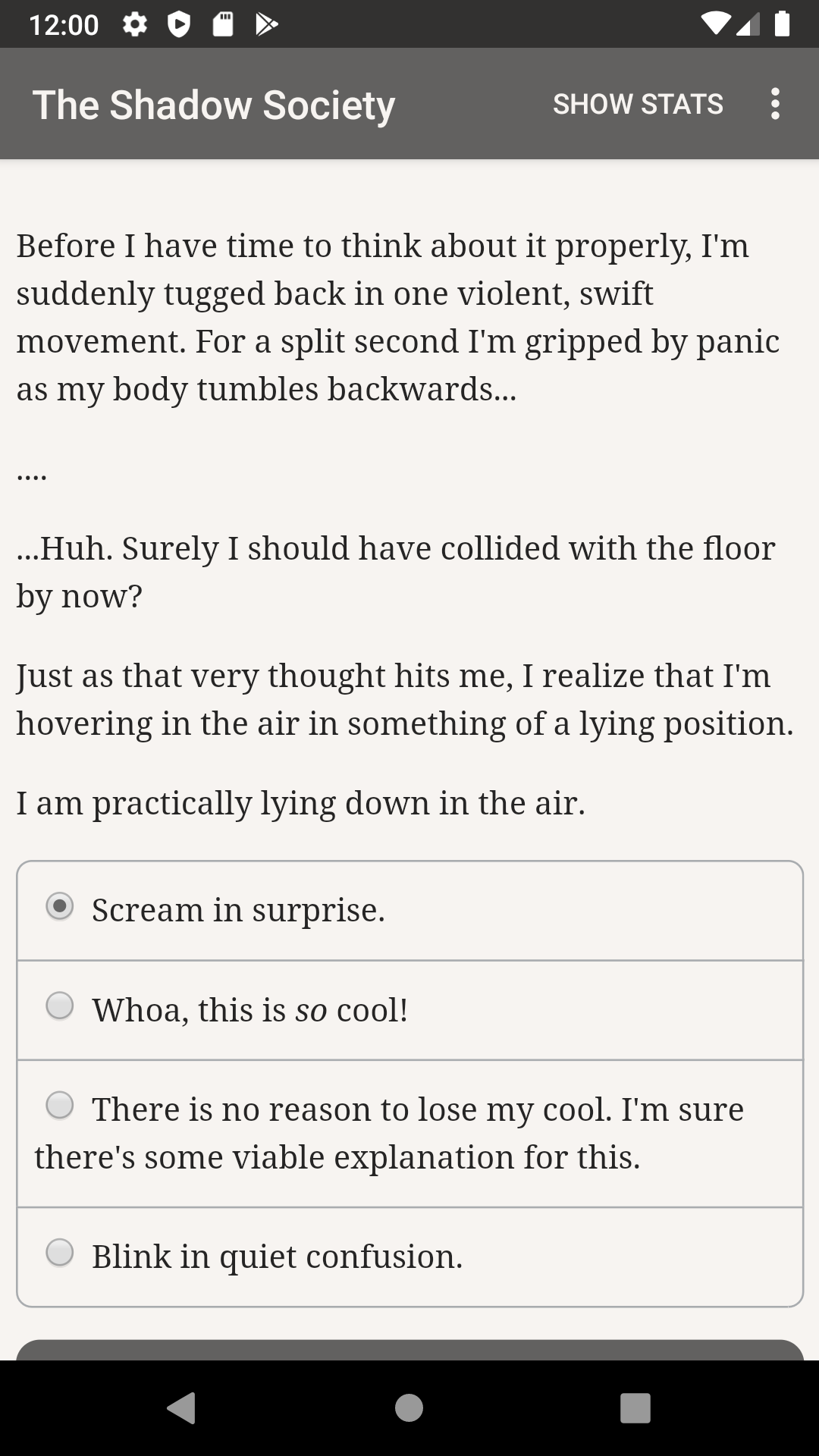Tap the settings gear in status bar
The width and height of the screenshot is (819, 1456).
point(135,25)
